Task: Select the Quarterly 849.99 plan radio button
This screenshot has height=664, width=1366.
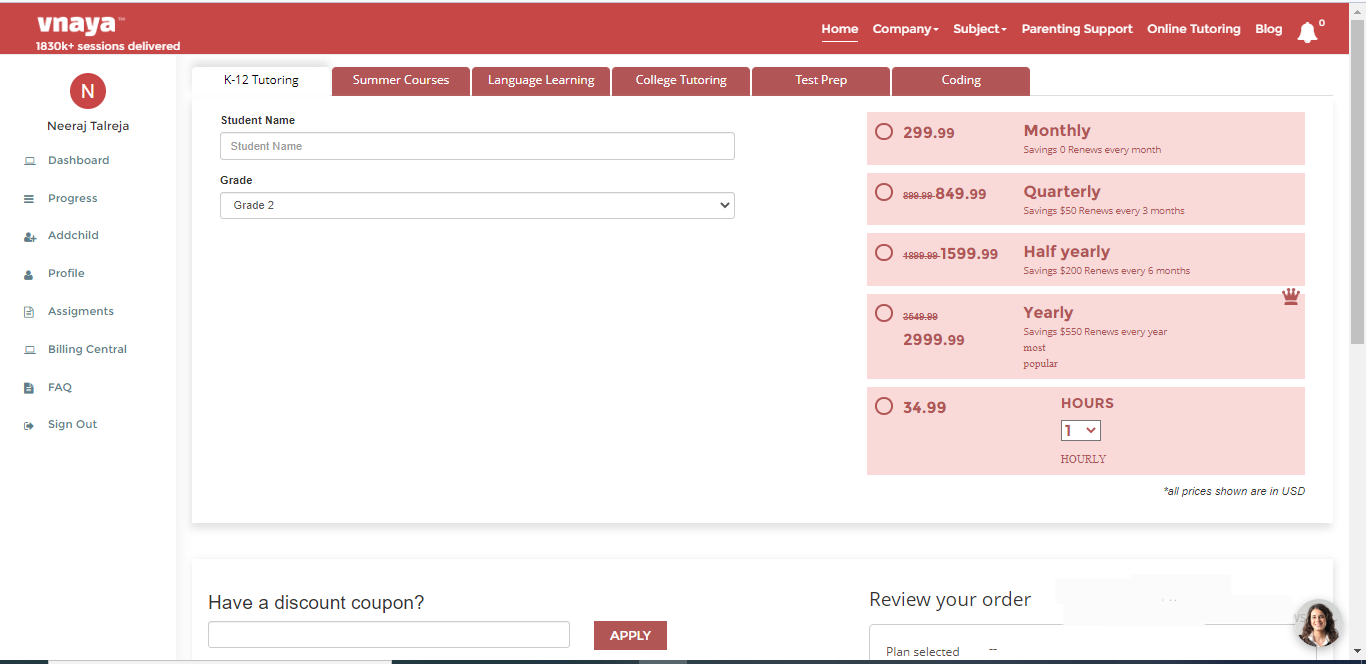Action: point(884,192)
